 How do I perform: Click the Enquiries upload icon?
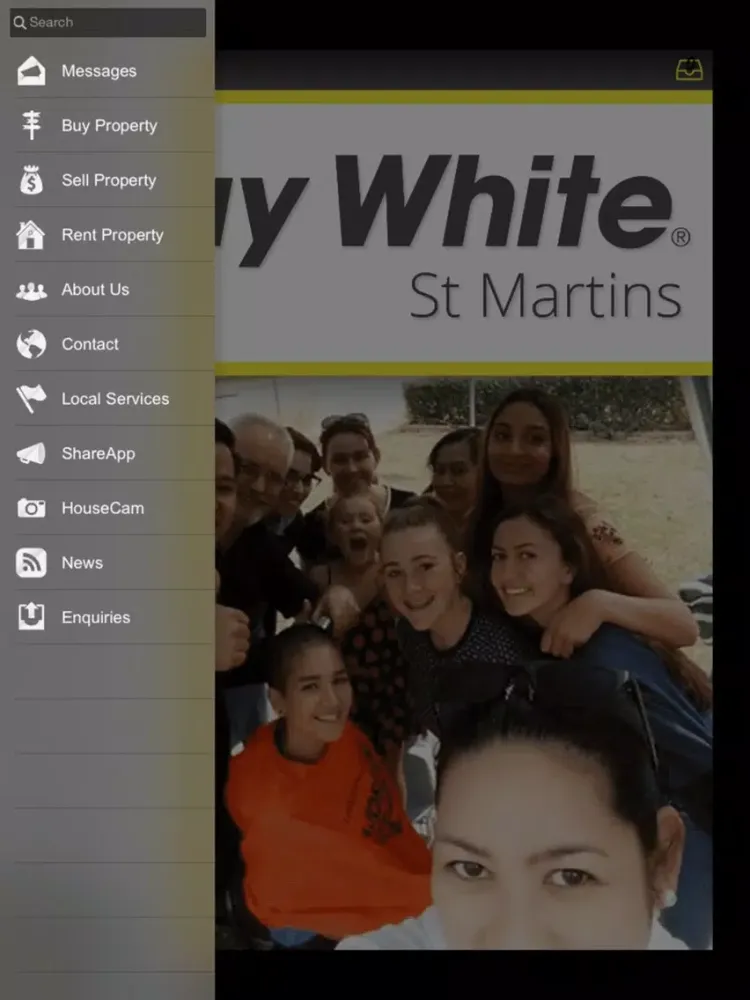(31, 617)
